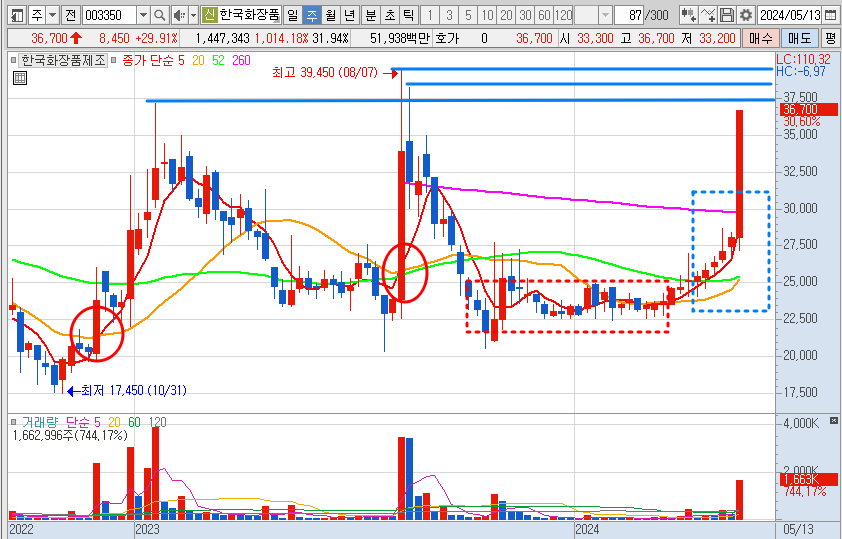
Task: Open the custom interval combo box
Action: [593, 15]
